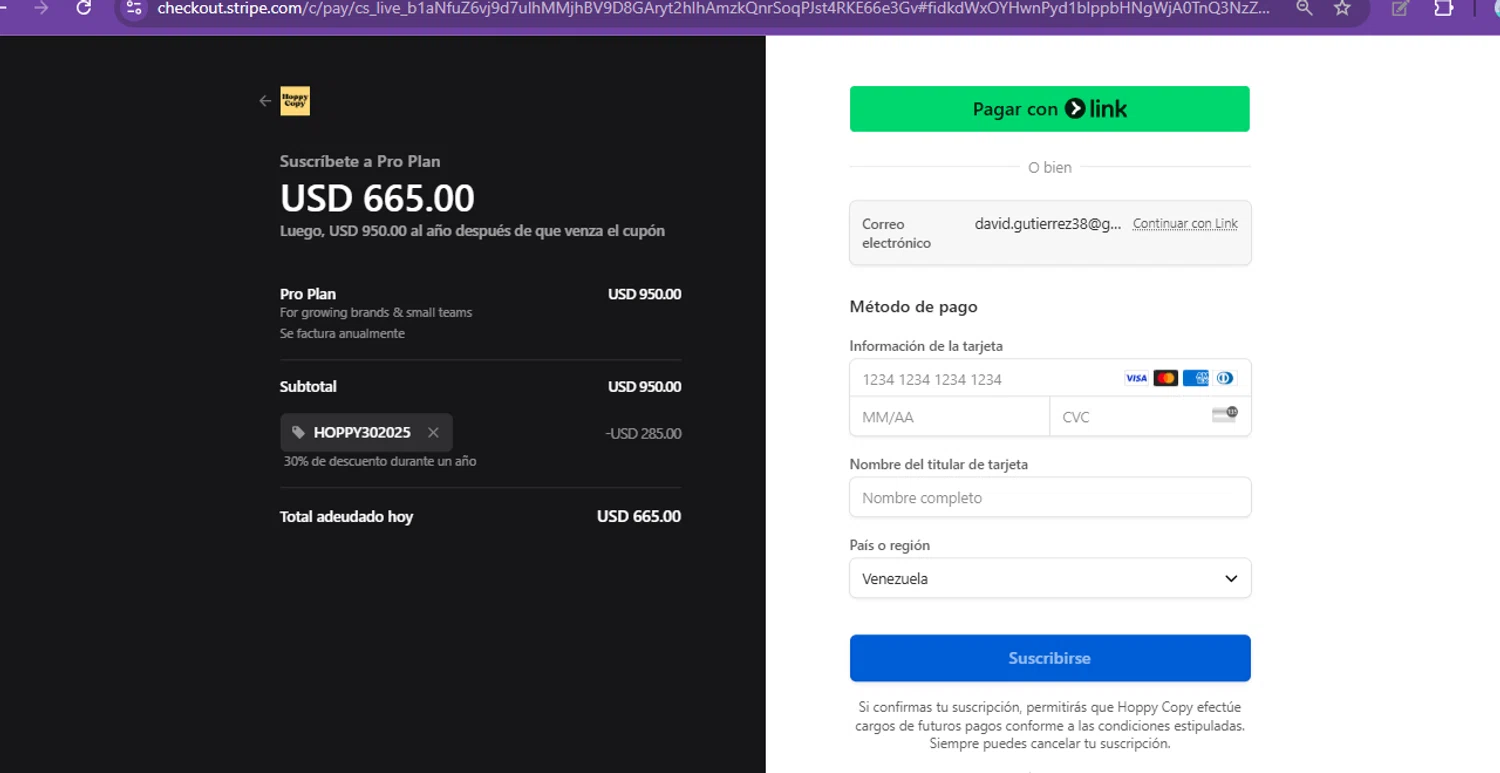Click the Mastercard icon
1500x773 pixels.
click(1165, 378)
